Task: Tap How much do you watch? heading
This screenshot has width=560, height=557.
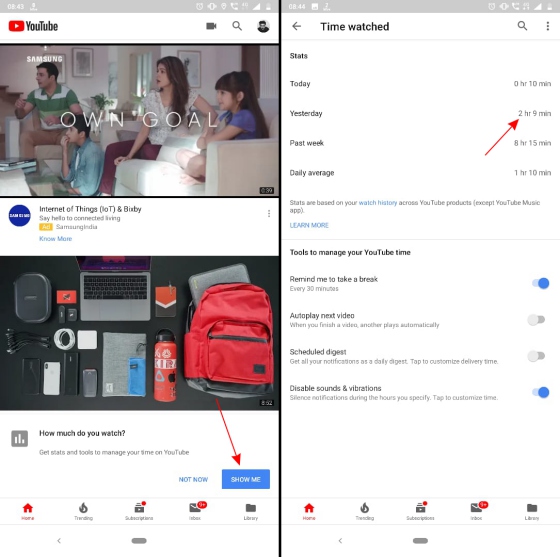Action: tap(82, 433)
